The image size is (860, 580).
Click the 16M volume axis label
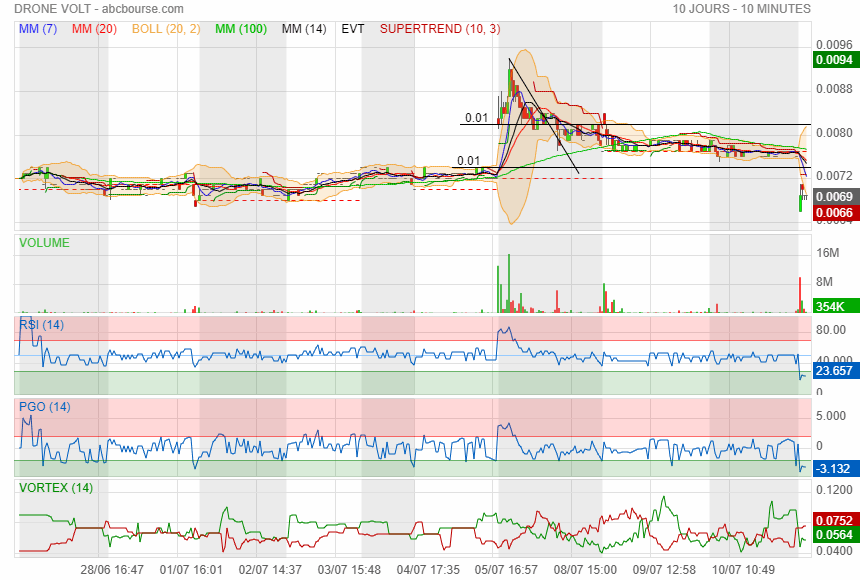(828, 252)
